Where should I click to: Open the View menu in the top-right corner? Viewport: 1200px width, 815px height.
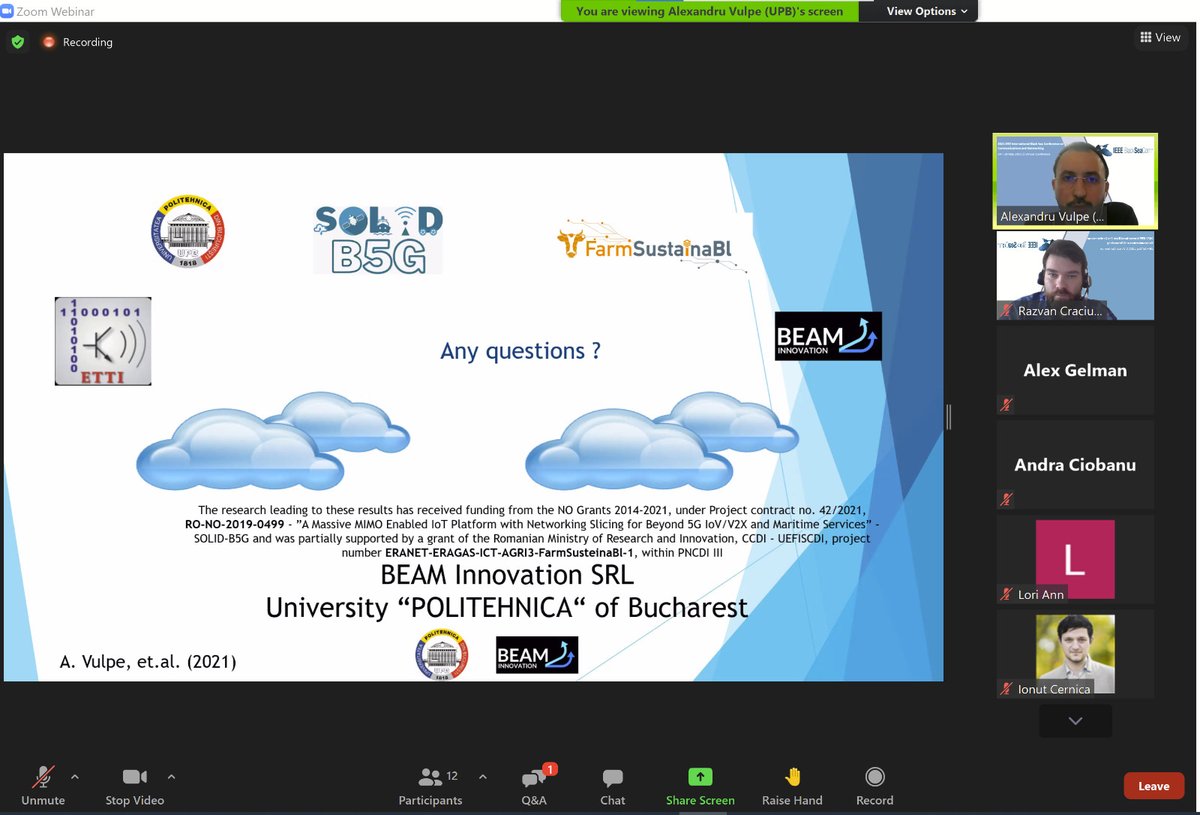point(1160,37)
